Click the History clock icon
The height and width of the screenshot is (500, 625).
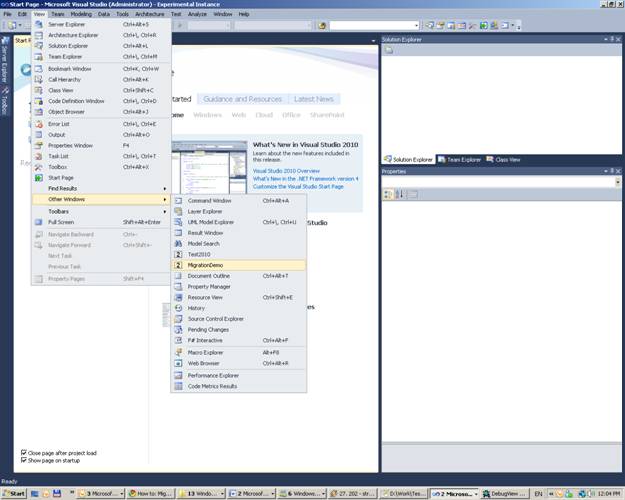click(x=179, y=308)
